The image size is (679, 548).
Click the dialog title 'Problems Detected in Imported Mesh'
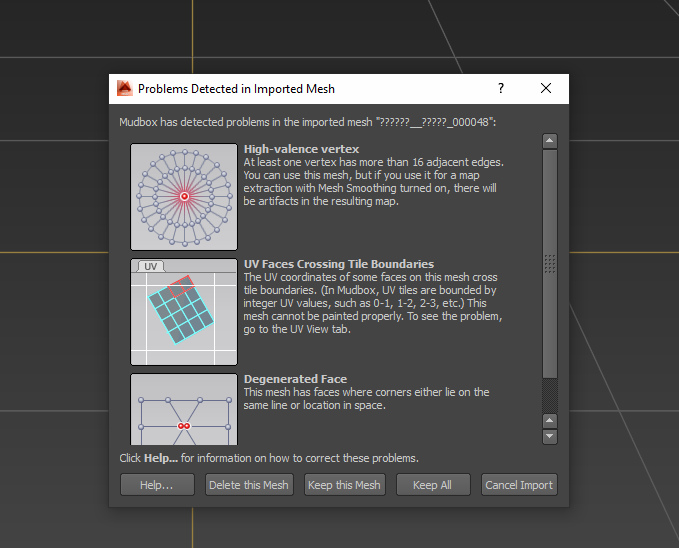pyautogui.click(x=236, y=89)
